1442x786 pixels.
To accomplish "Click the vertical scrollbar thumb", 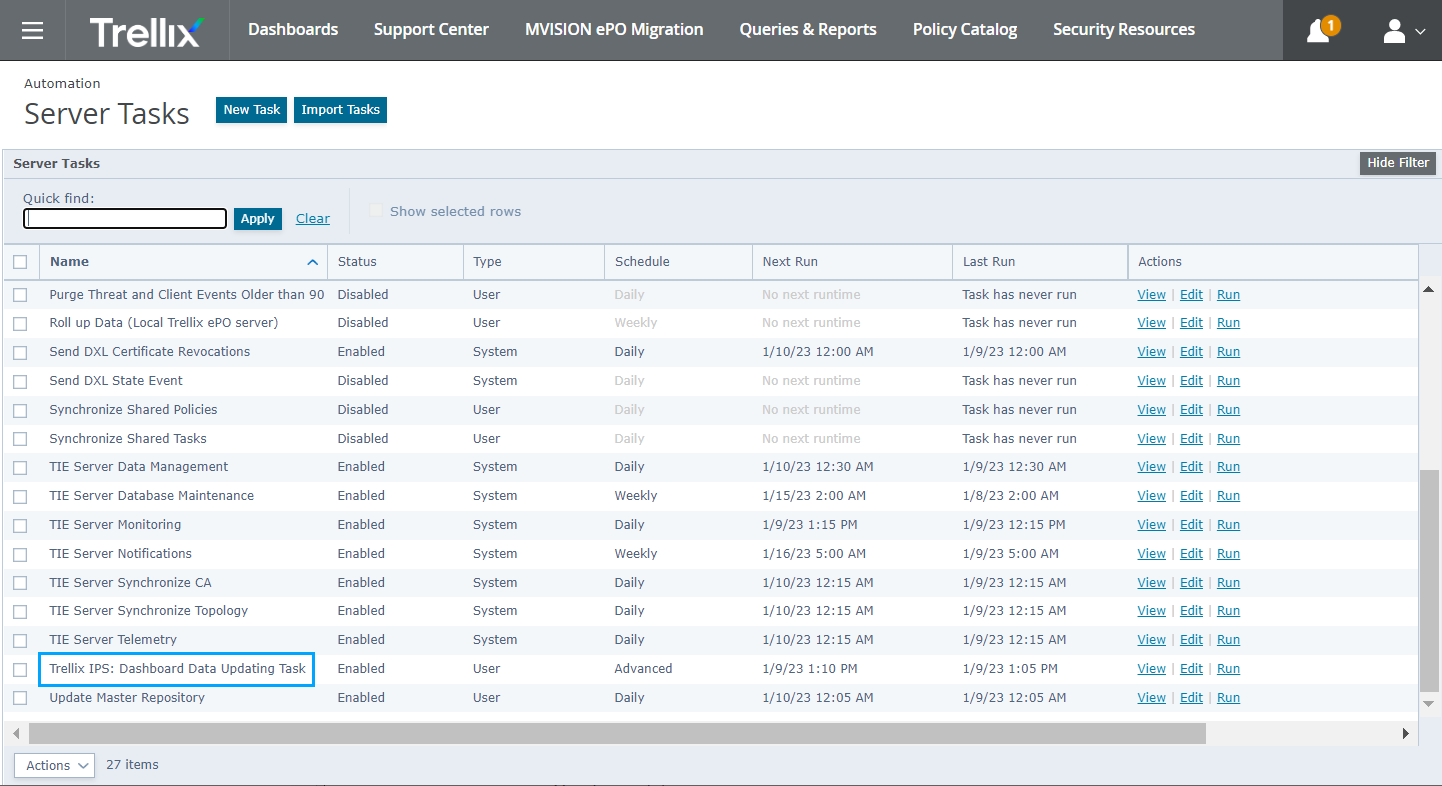I will tap(1429, 580).
